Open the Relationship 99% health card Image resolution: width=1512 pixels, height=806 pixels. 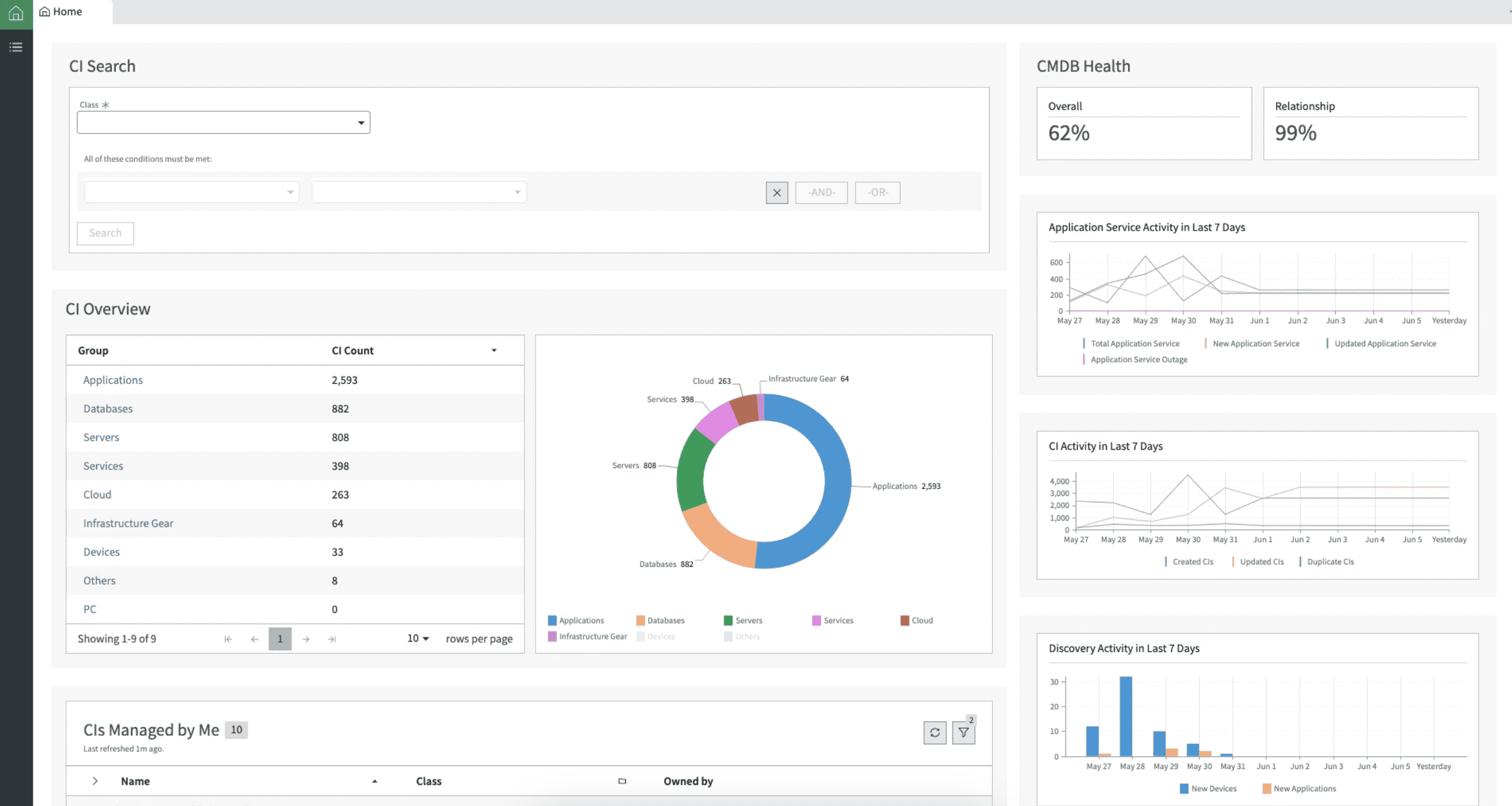pos(1370,124)
